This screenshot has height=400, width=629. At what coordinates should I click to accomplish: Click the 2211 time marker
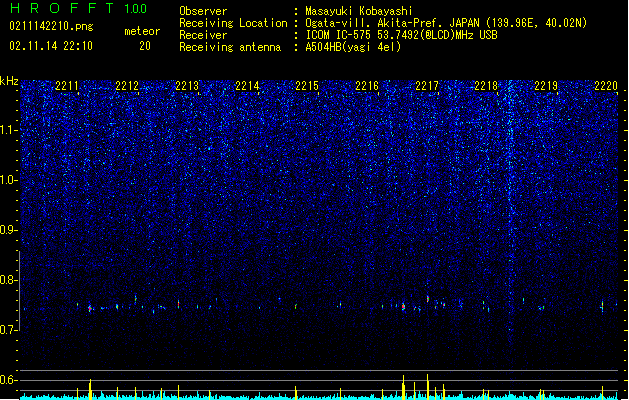67,86
